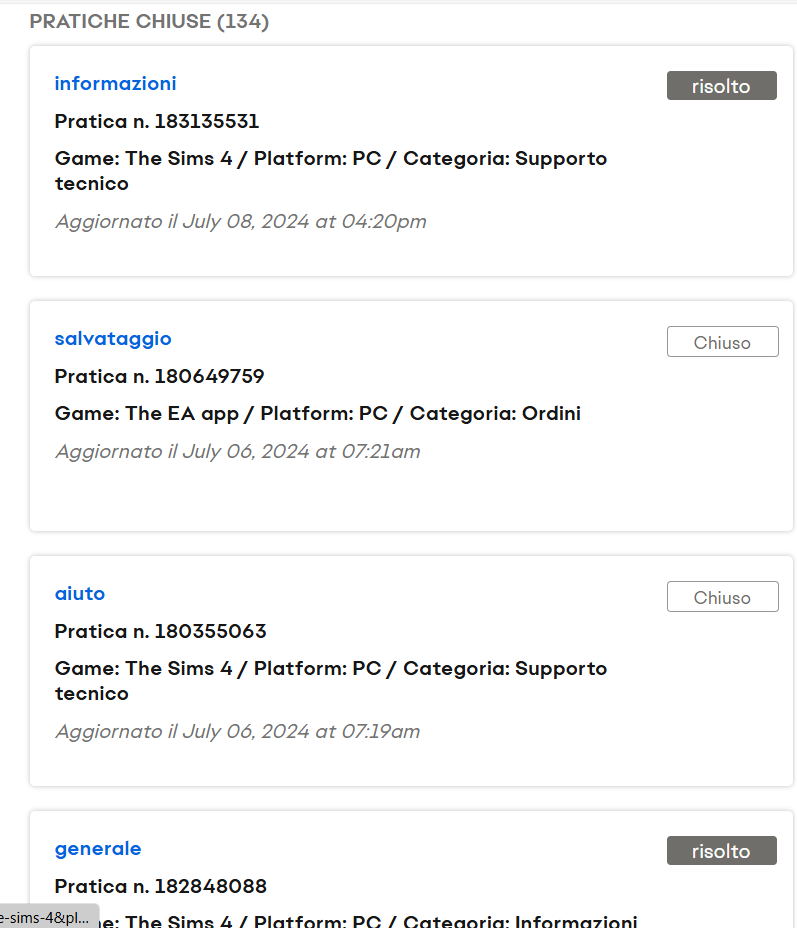Click the July 06, 2024 07:19am update date
Screen dimensions: 797x928
pos(237,732)
